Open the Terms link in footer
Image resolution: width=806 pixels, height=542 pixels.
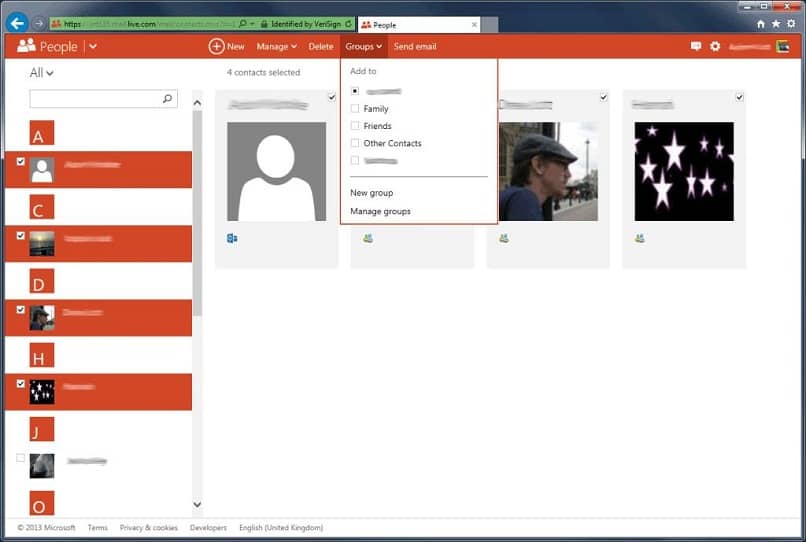pyautogui.click(x=98, y=528)
